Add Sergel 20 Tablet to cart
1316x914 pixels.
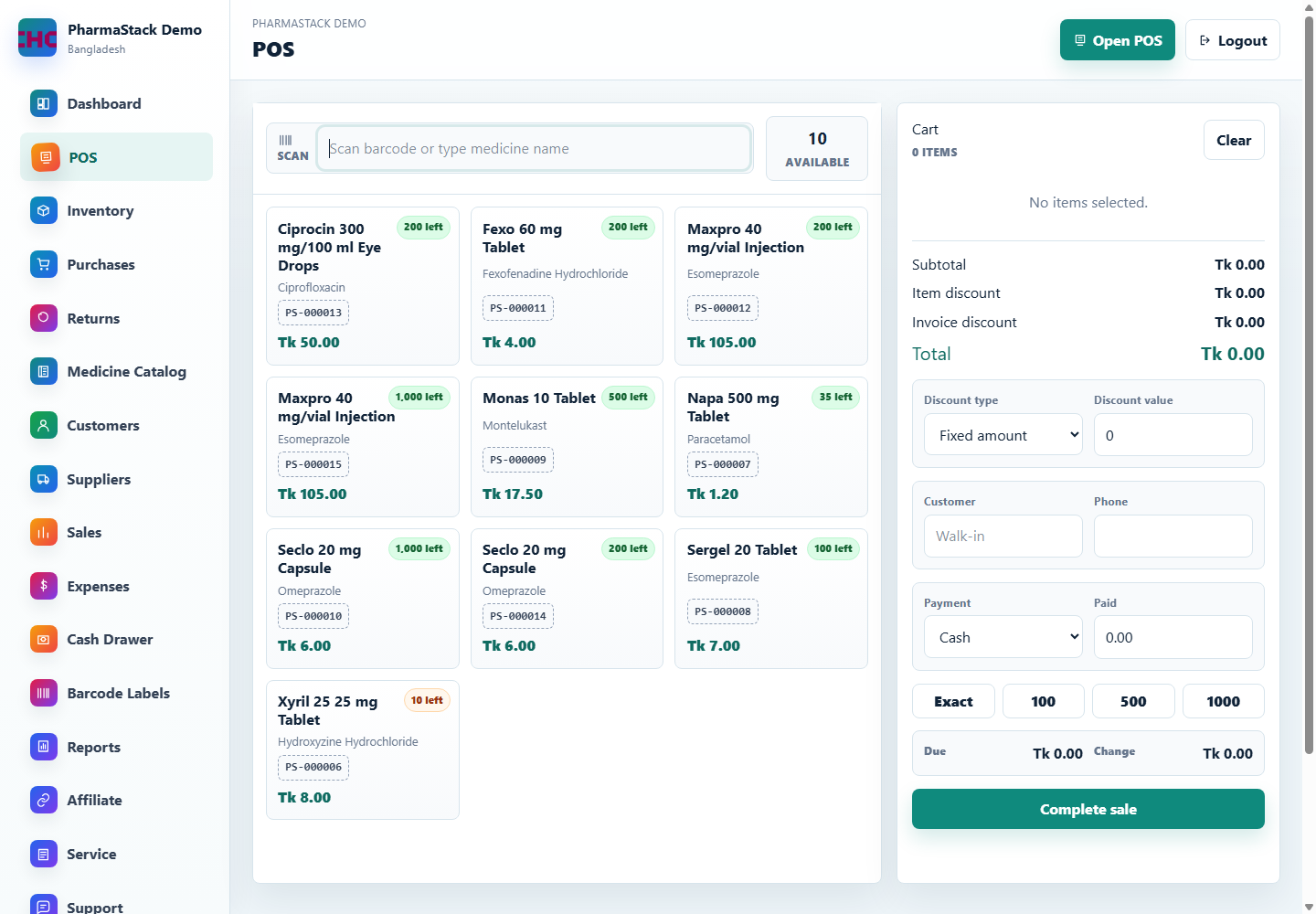pyautogui.click(x=771, y=599)
